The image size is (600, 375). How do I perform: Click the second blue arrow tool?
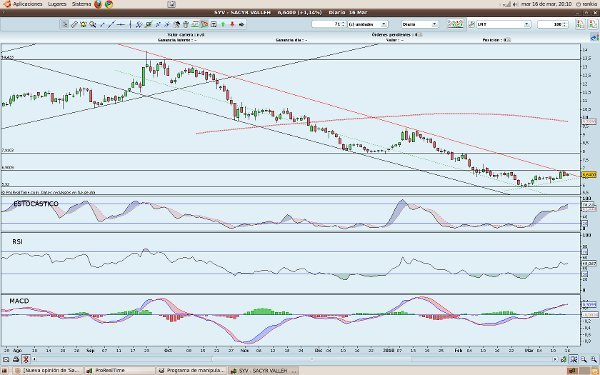[167, 24]
